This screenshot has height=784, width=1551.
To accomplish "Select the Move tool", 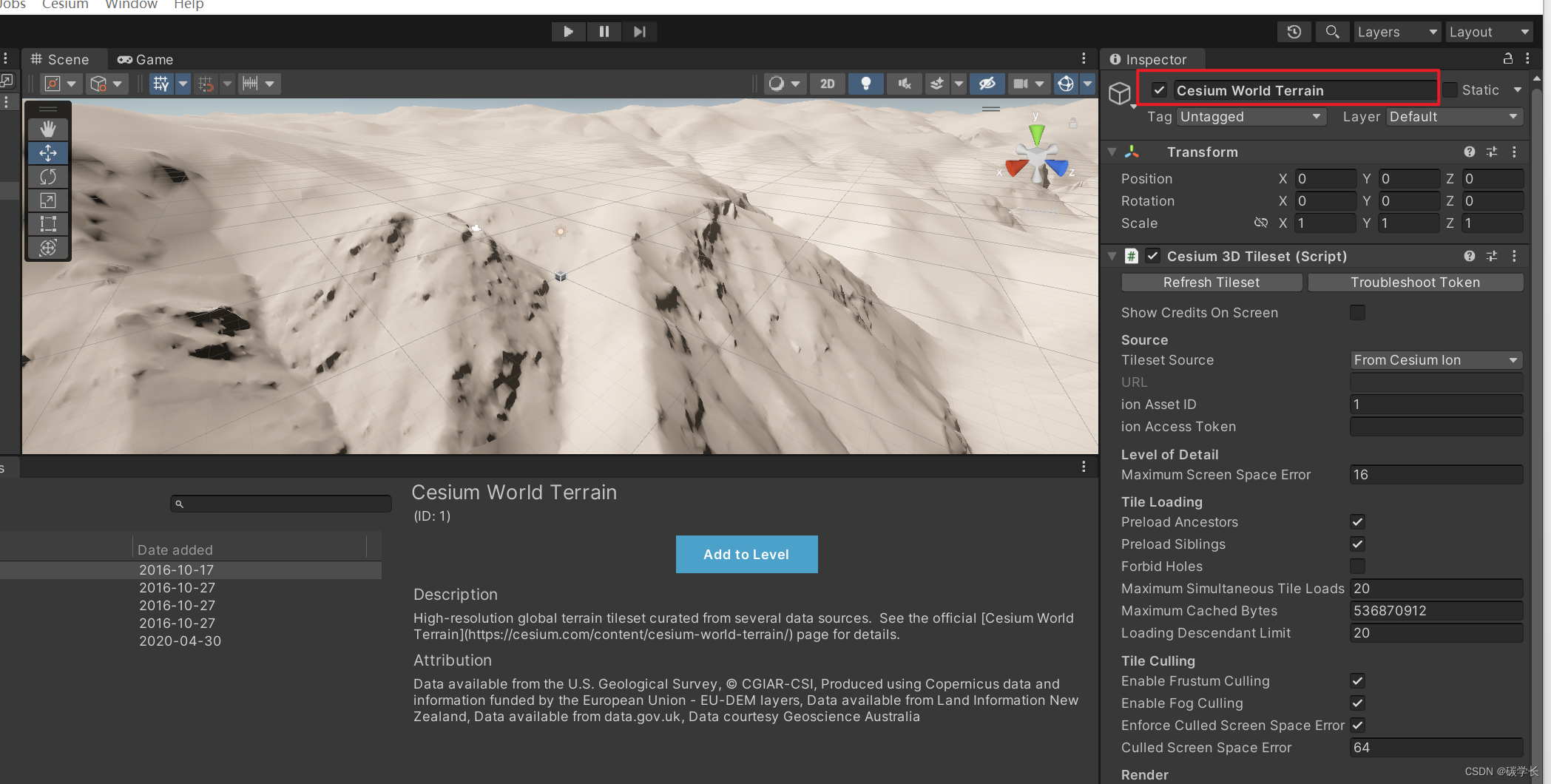I will pyautogui.click(x=48, y=153).
